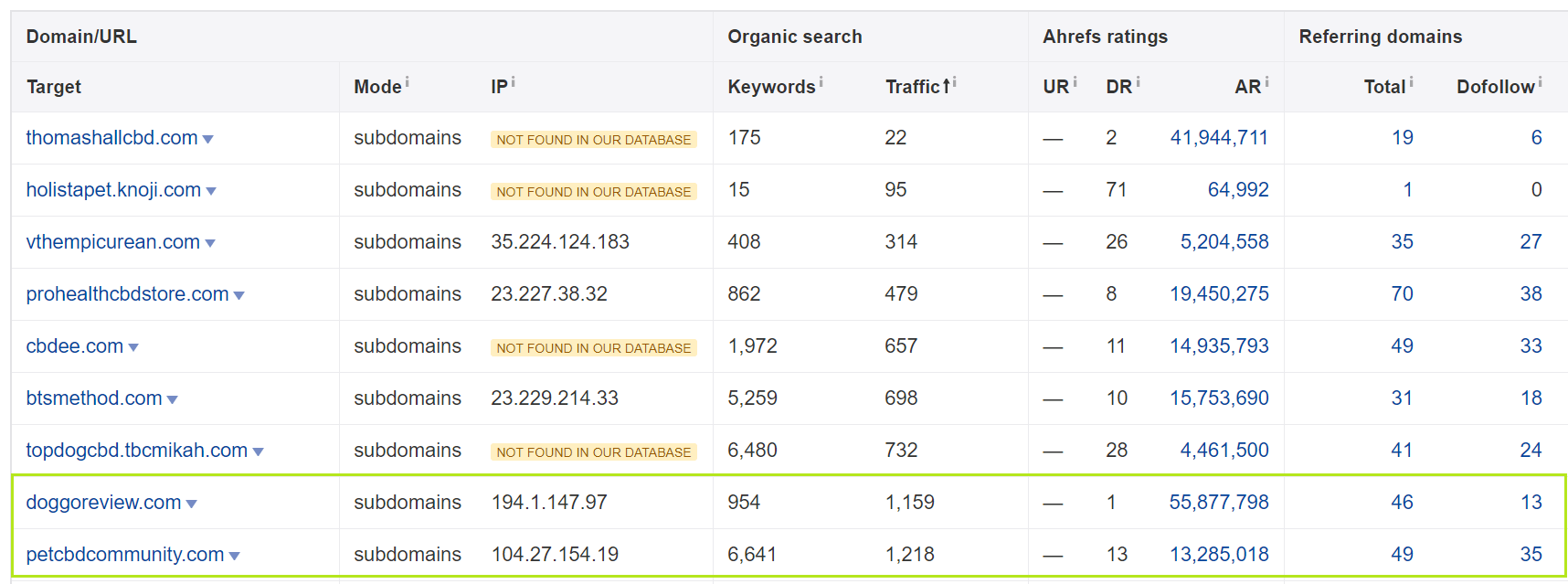
Task: Show the AR rating info icon
Action: 1266,82
